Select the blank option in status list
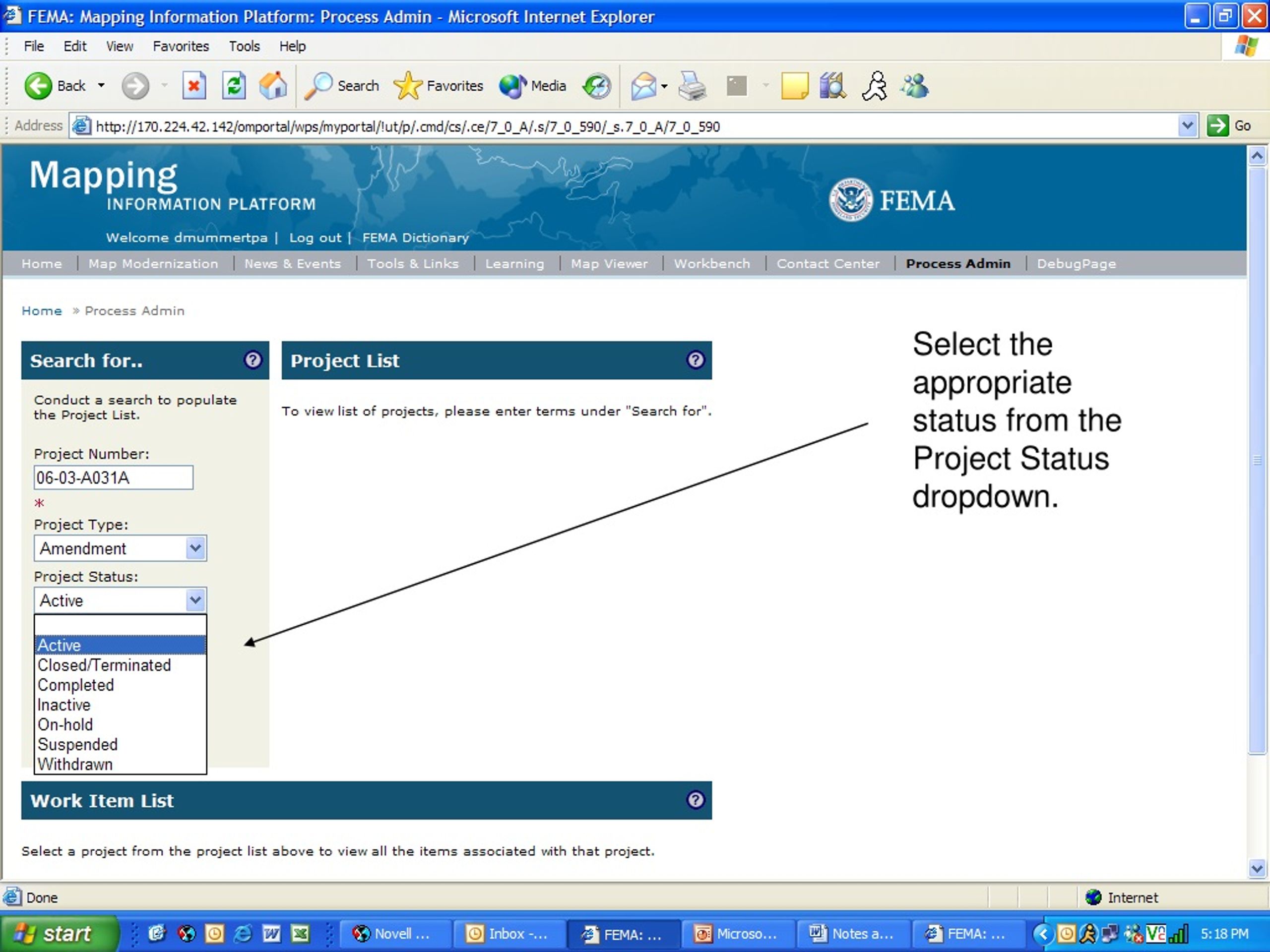 click(x=120, y=625)
